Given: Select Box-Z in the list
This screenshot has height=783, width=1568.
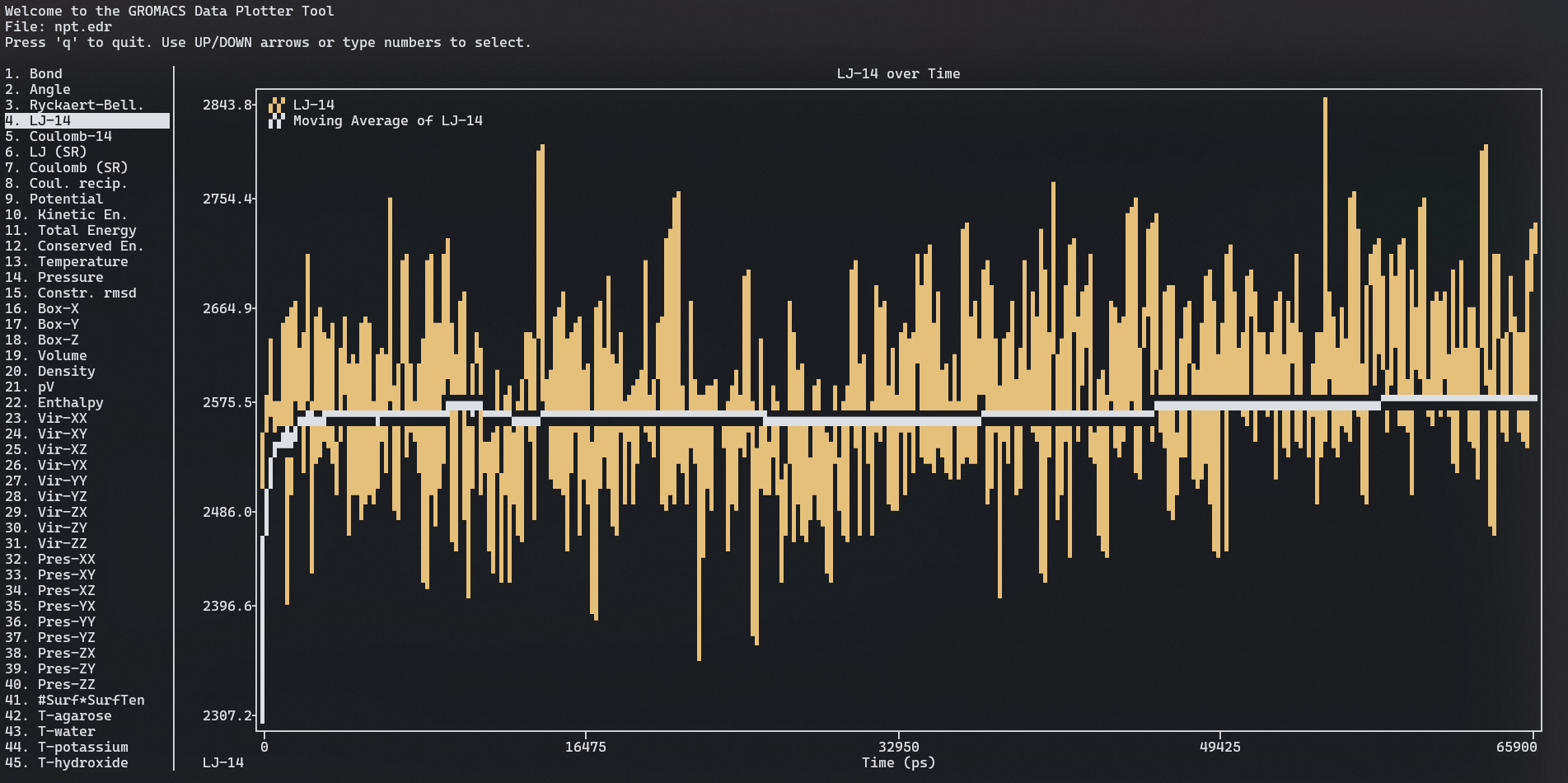Looking at the screenshot, I should coord(42,340).
